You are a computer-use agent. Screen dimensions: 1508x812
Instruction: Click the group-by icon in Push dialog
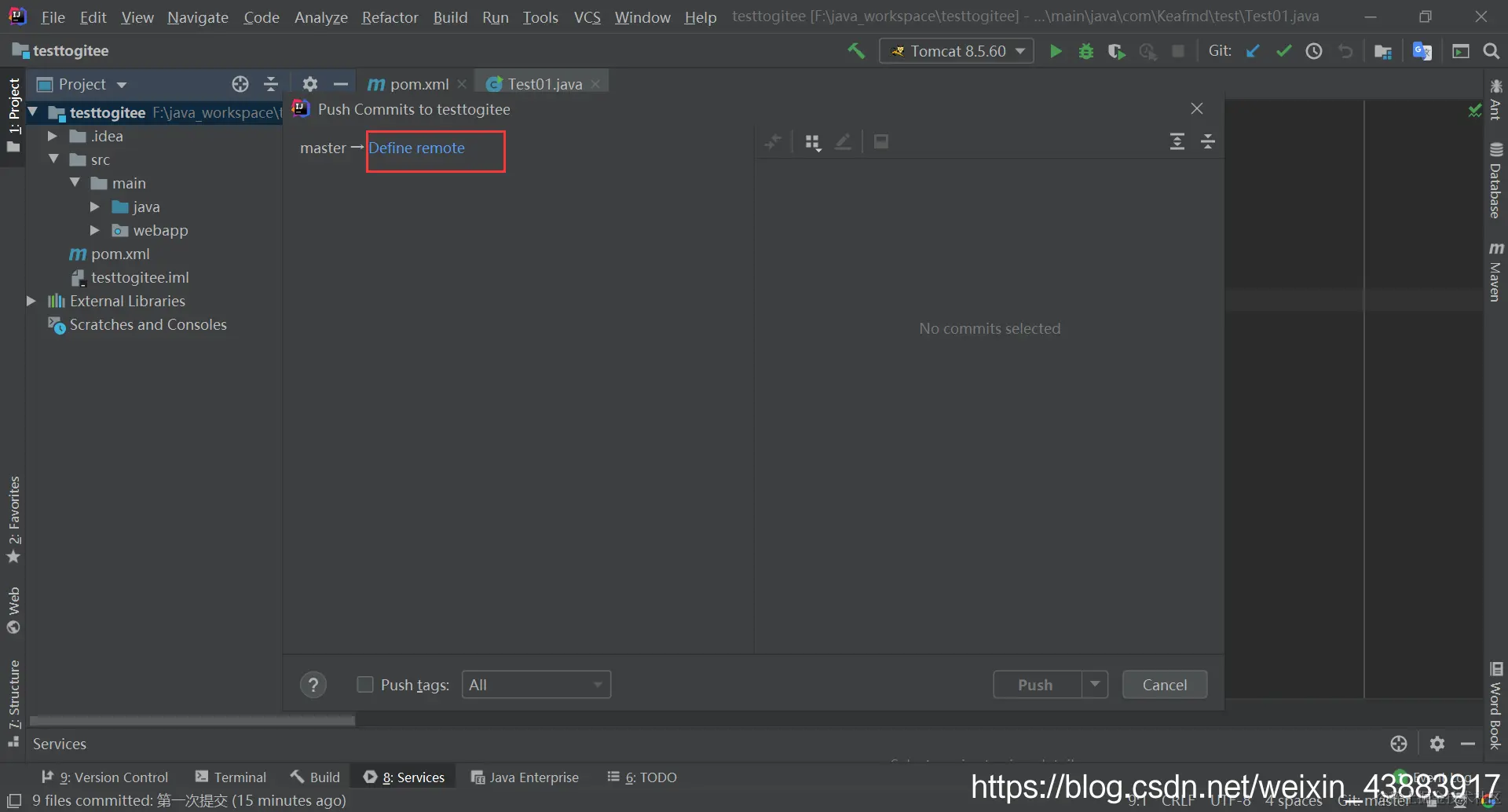[813, 142]
